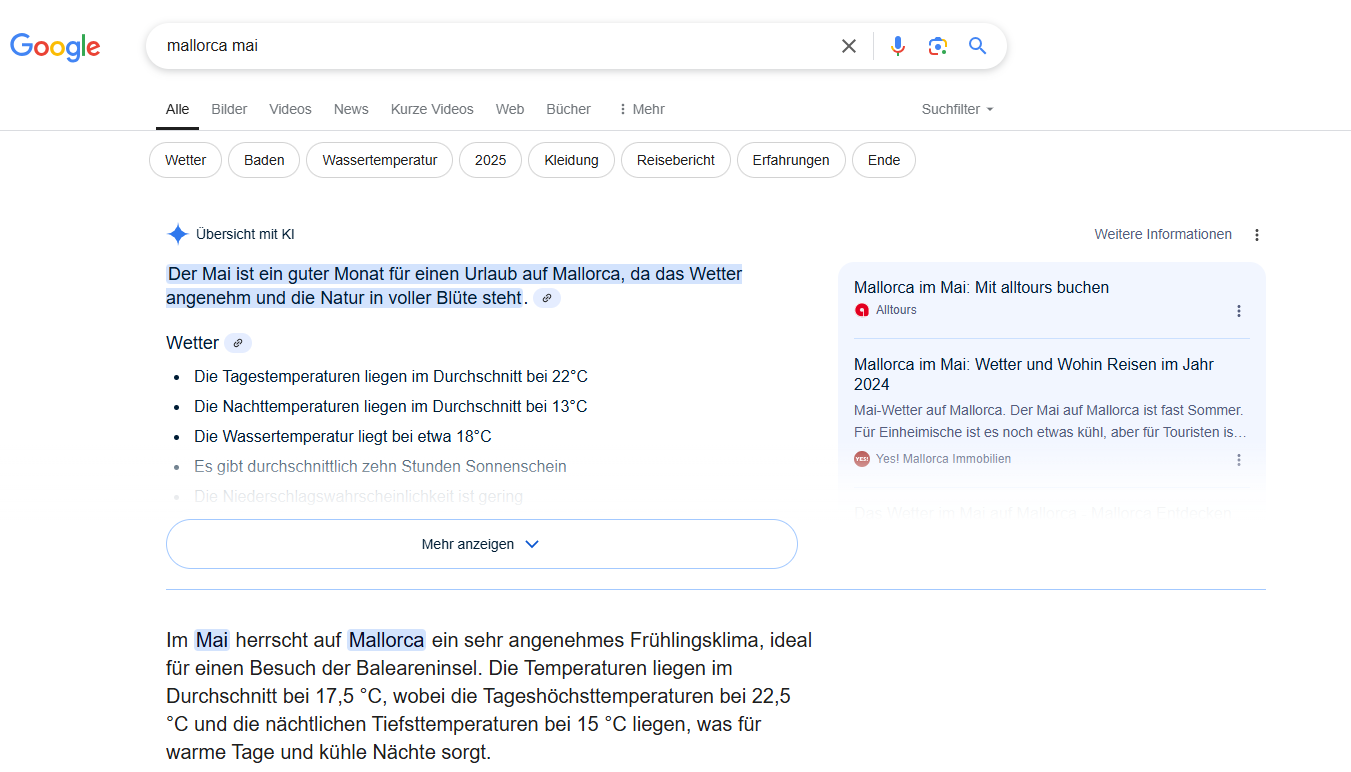Click the Yes! Mallorca Immobilien favicon
The image size is (1351, 772).
pyautogui.click(x=862, y=459)
